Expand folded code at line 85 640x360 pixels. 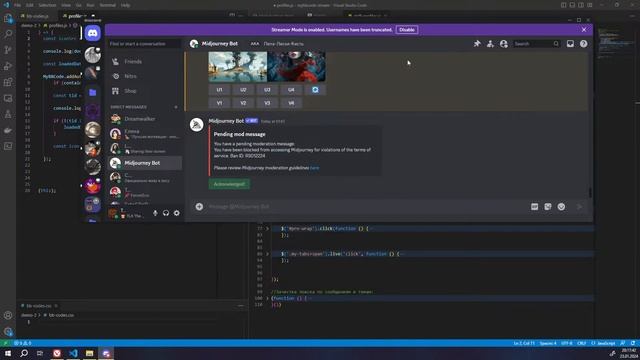(267, 254)
